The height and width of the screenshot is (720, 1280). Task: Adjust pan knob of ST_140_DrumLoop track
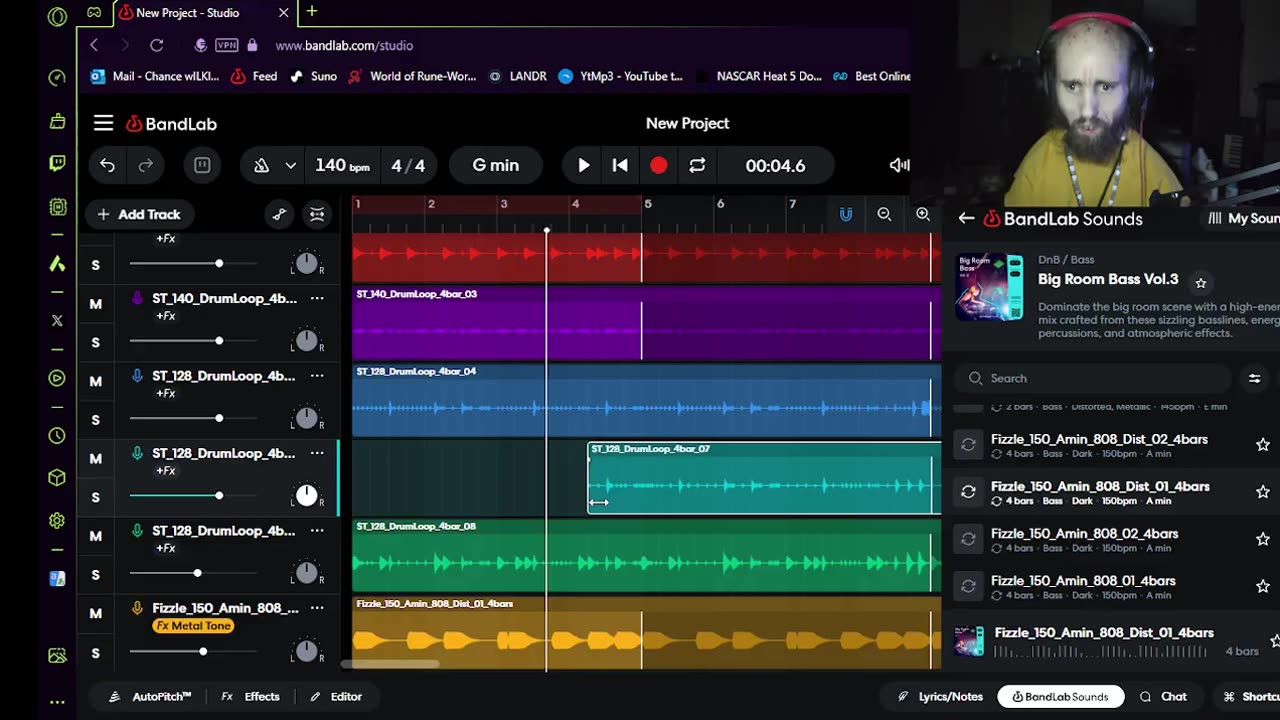click(x=306, y=342)
